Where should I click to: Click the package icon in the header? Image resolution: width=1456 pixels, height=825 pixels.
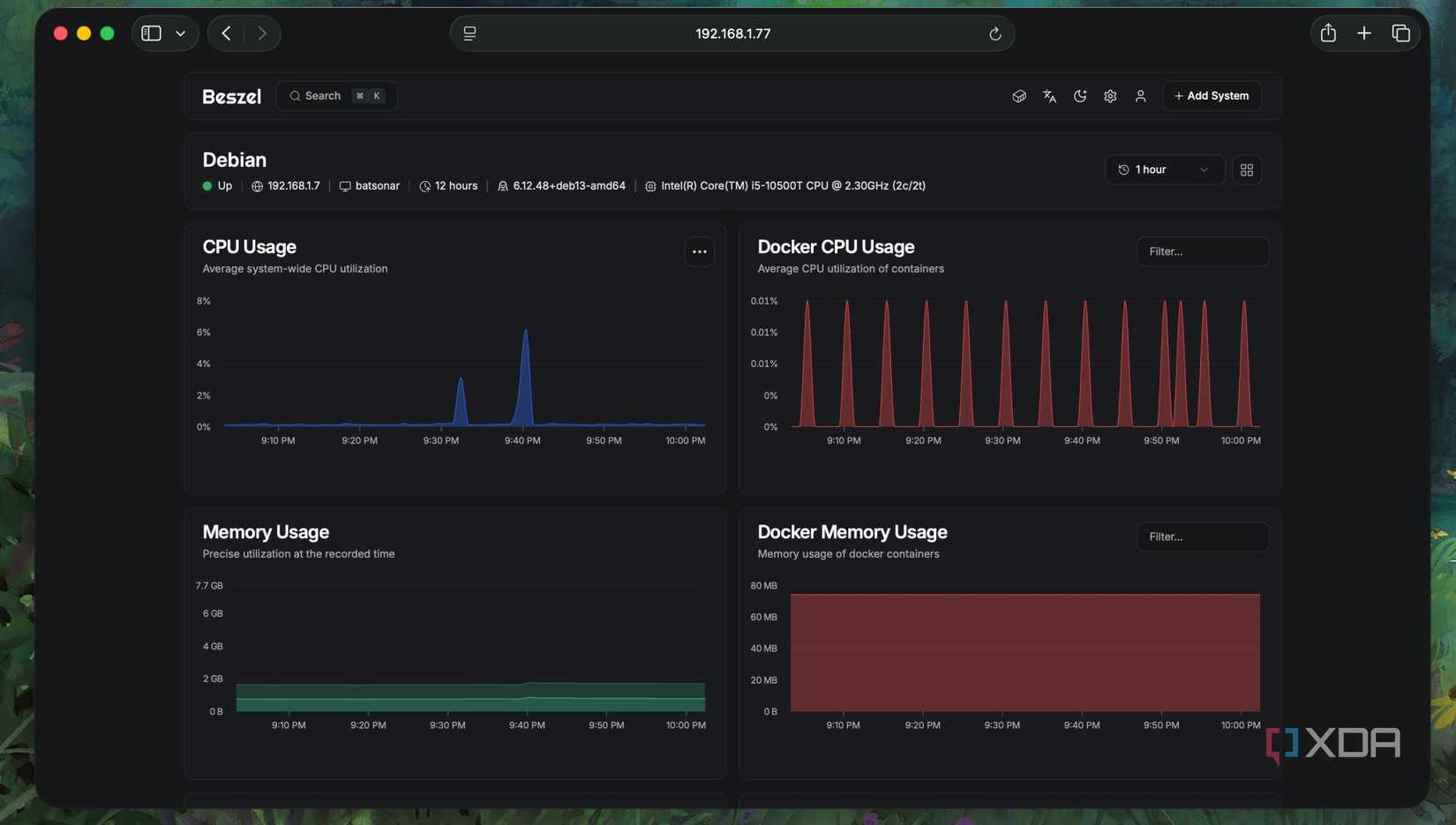point(1019,95)
